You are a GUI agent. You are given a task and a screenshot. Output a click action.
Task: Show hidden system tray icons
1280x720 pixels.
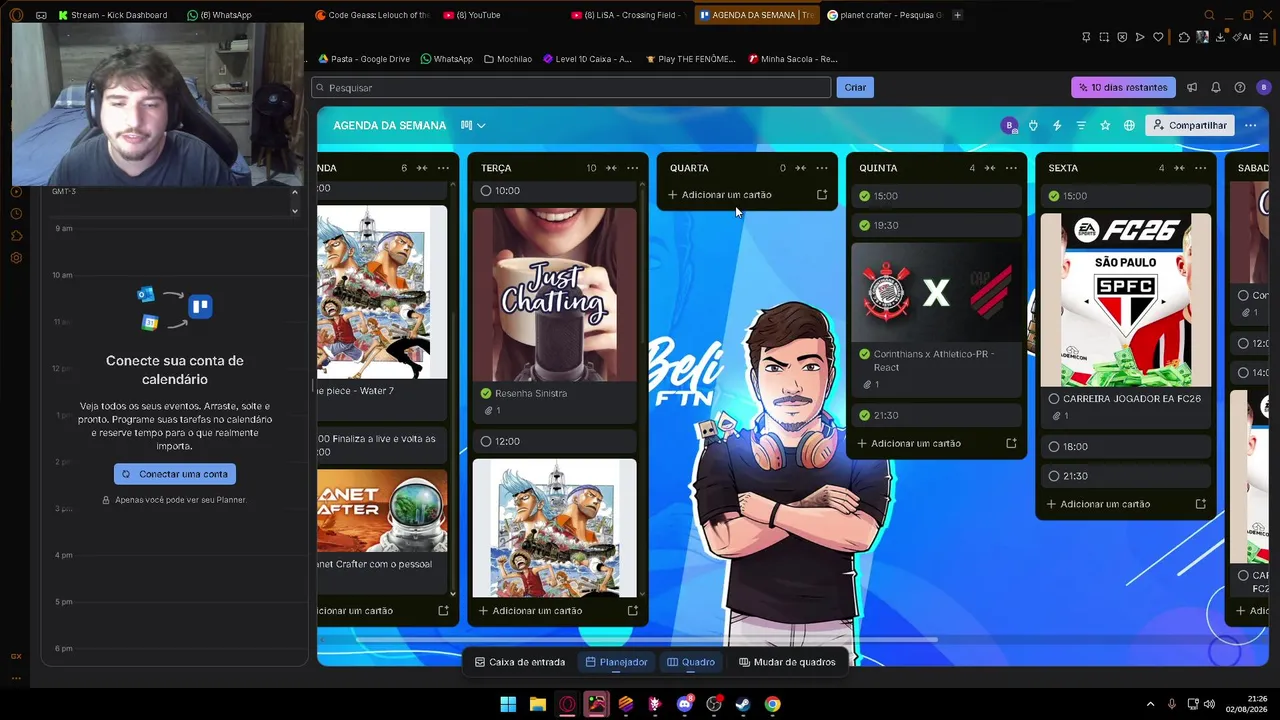tap(1150, 704)
